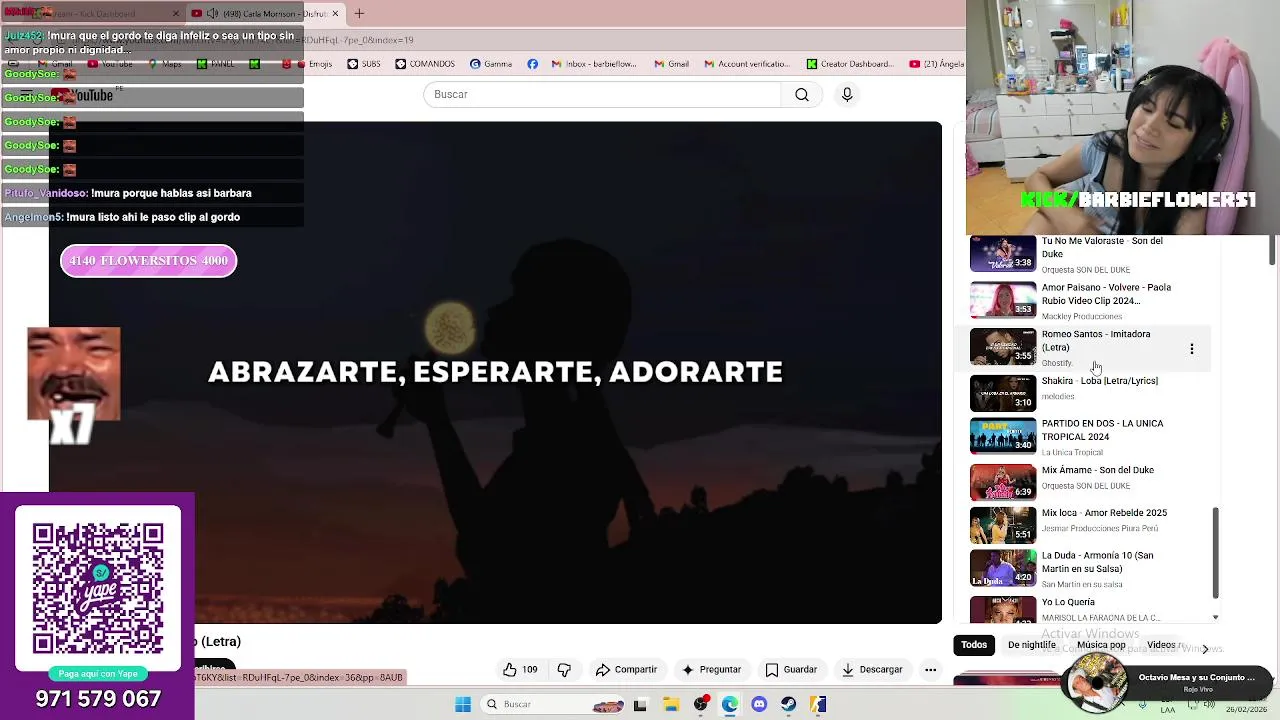Open the Gmail bookmark
Viewport: 1280px width, 720px height.
coord(671,64)
